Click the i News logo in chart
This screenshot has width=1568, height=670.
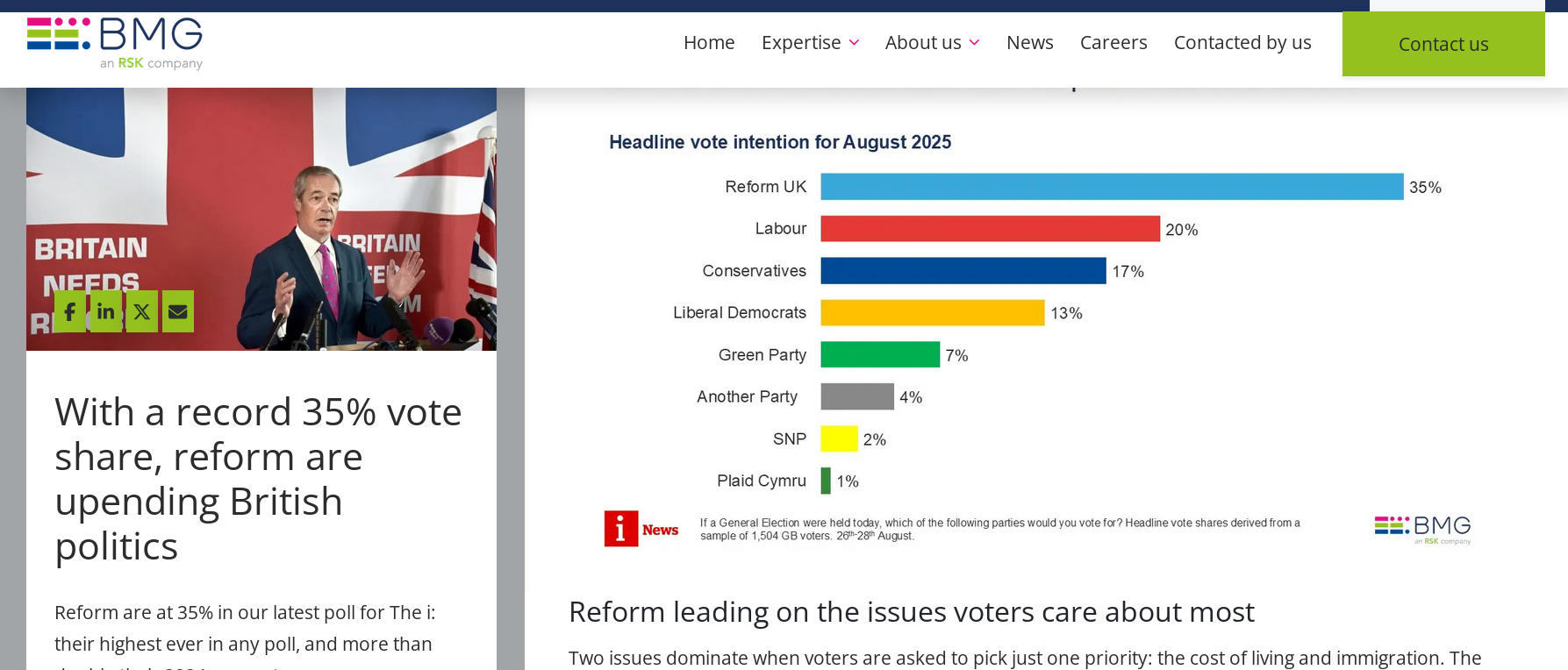tap(641, 529)
